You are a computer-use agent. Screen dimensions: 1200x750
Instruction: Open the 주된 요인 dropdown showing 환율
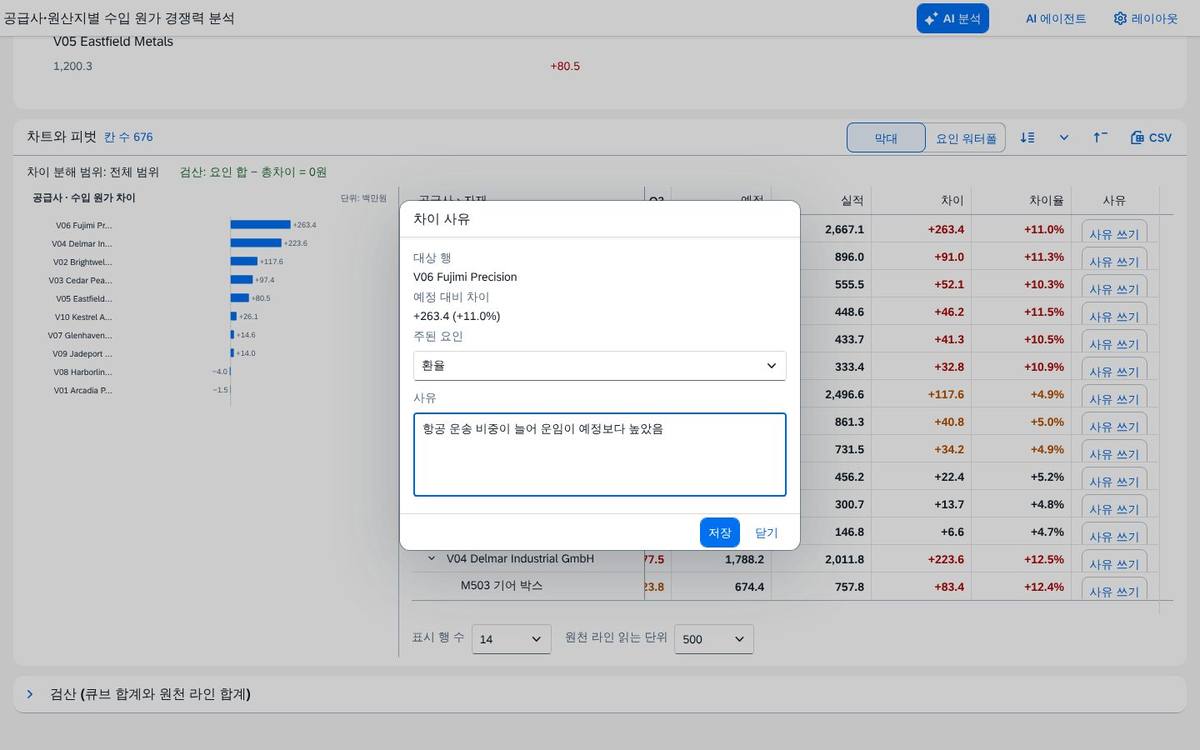point(600,365)
